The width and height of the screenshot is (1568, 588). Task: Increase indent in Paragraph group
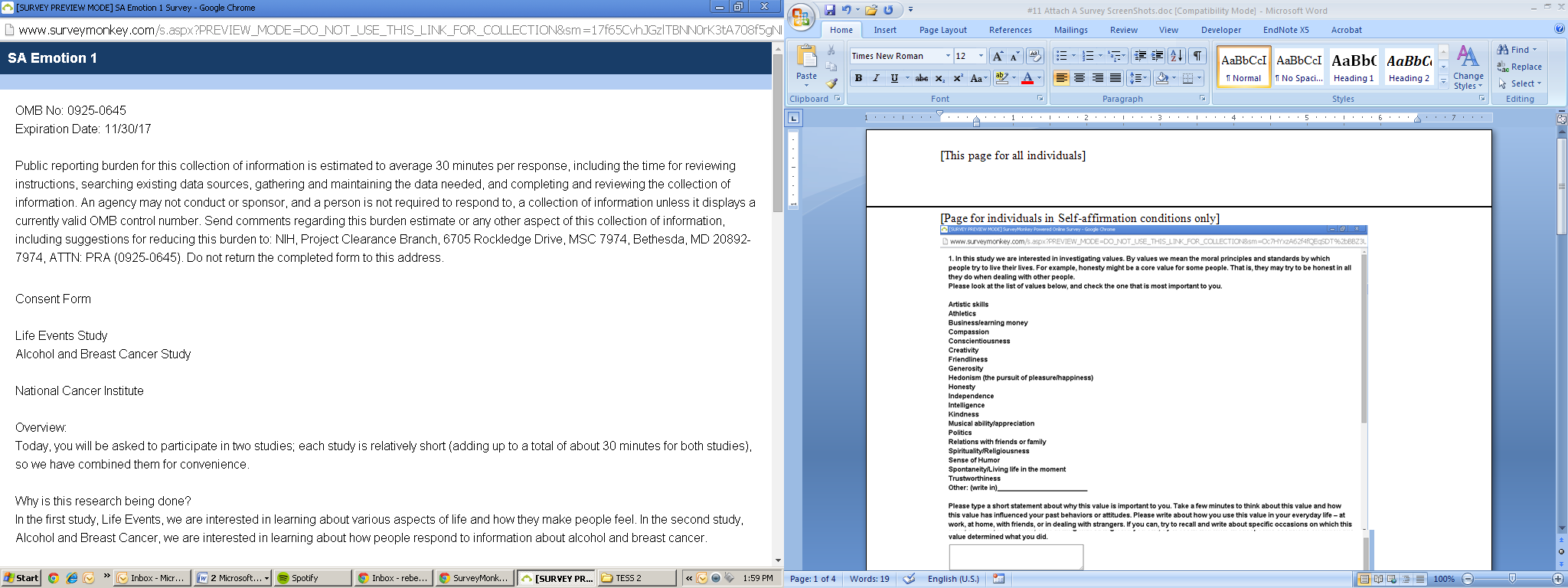click(1158, 56)
